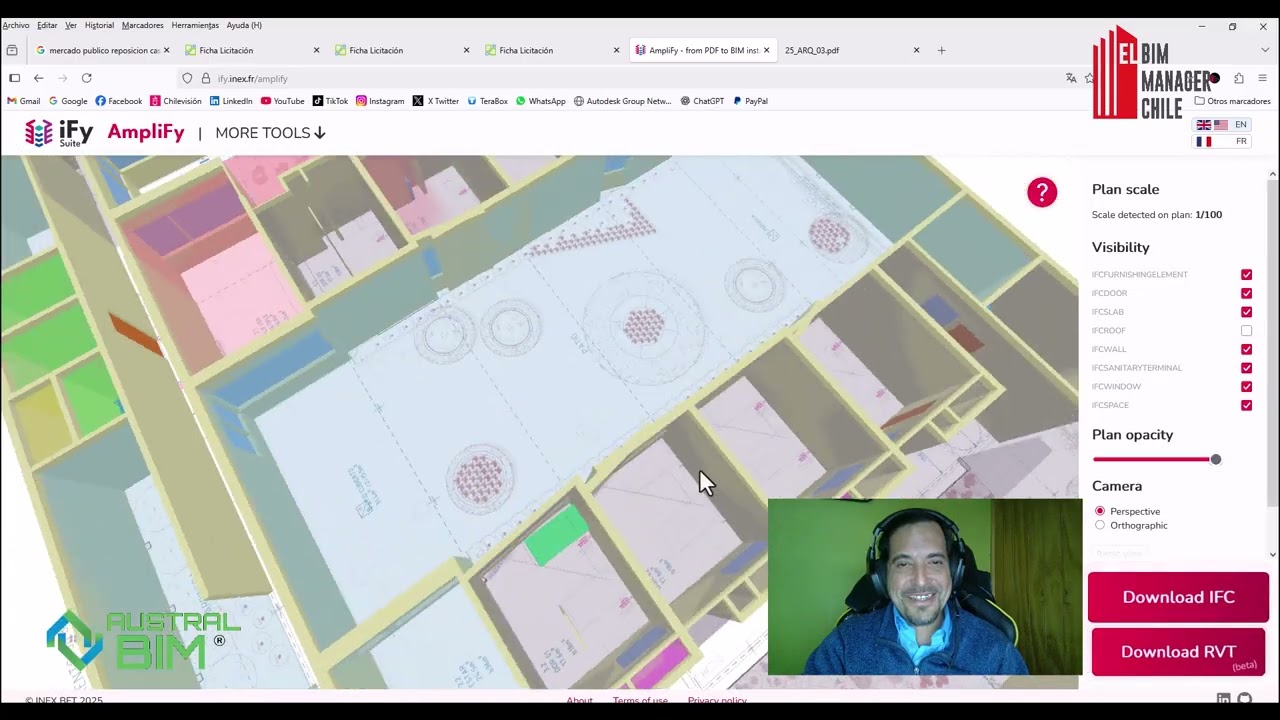Screen dimensions: 1280x720
Task: Open the extensions puzzle icon
Action: (1238, 78)
